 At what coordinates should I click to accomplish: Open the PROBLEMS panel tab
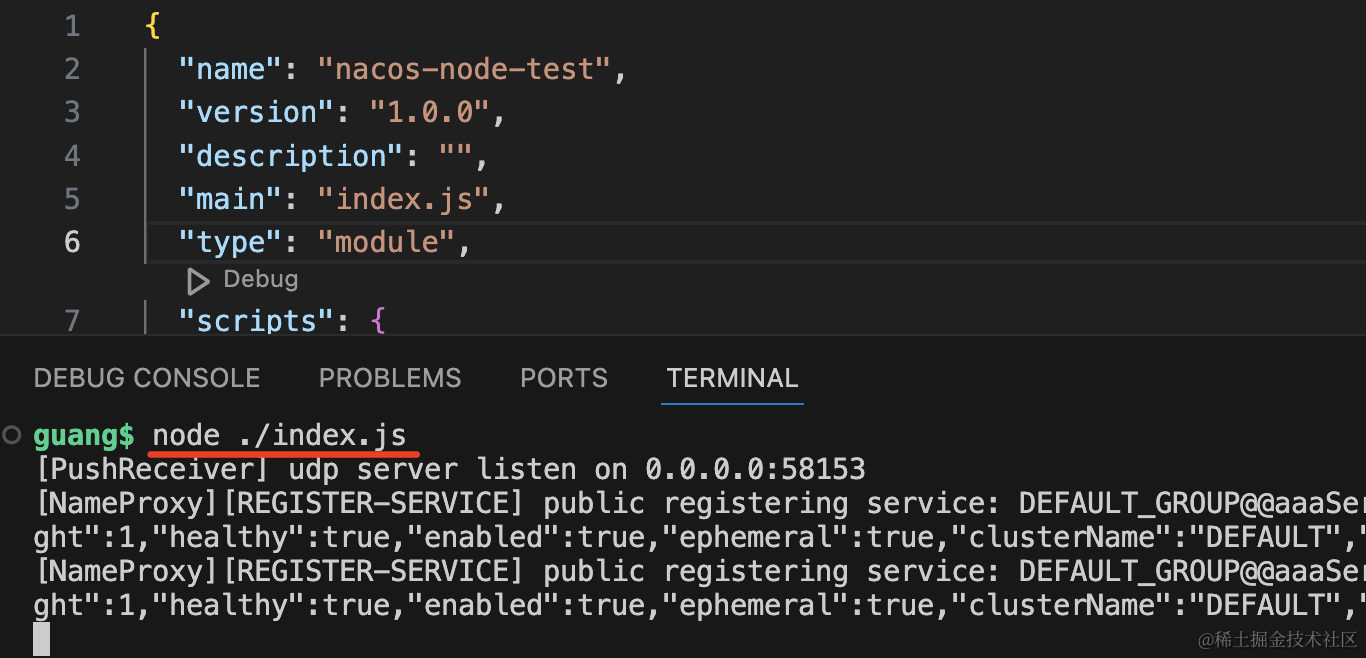(390, 378)
